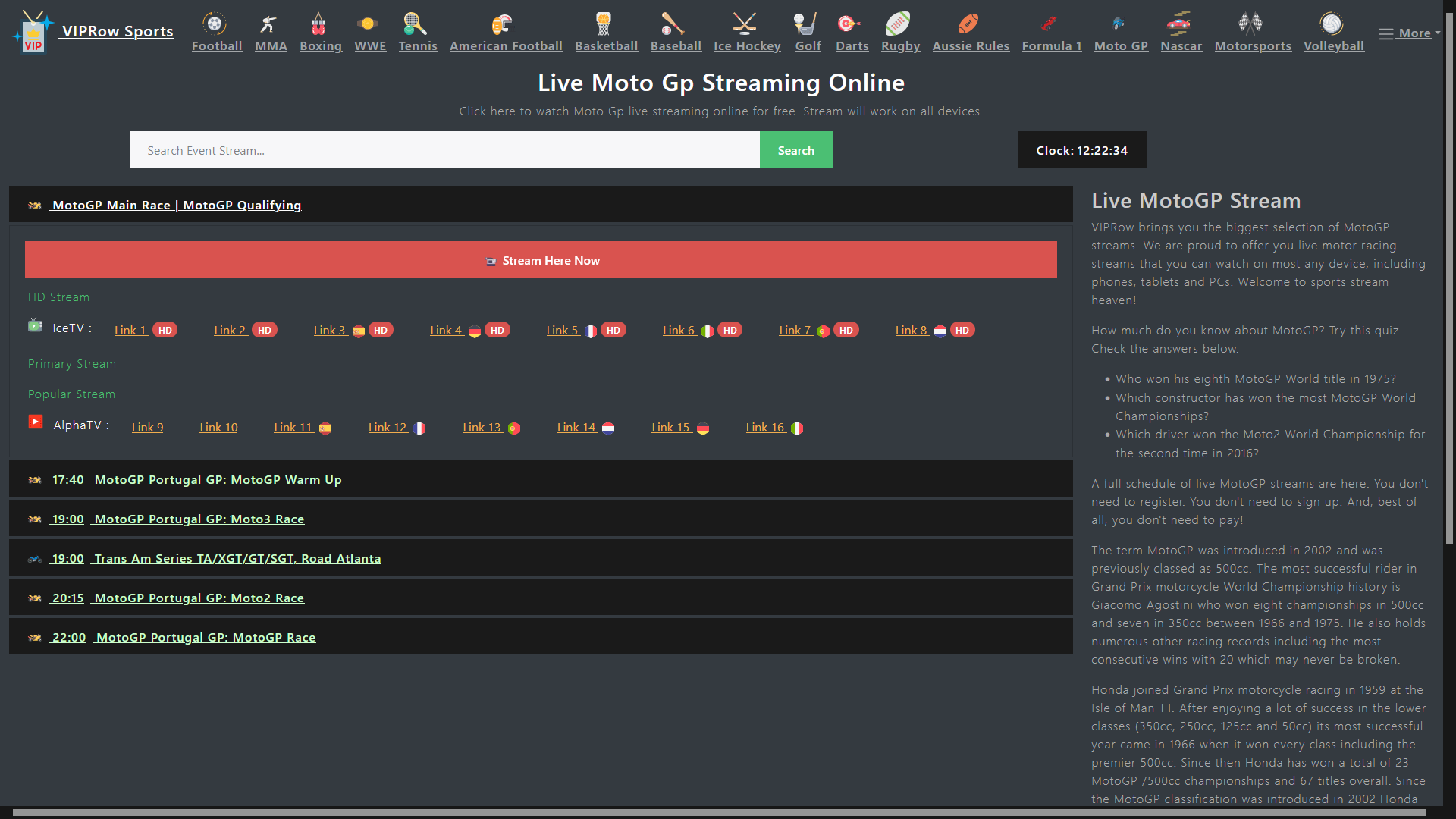Click the red Stream Here Now button
This screenshot has width=1456, height=819.
[x=541, y=259]
